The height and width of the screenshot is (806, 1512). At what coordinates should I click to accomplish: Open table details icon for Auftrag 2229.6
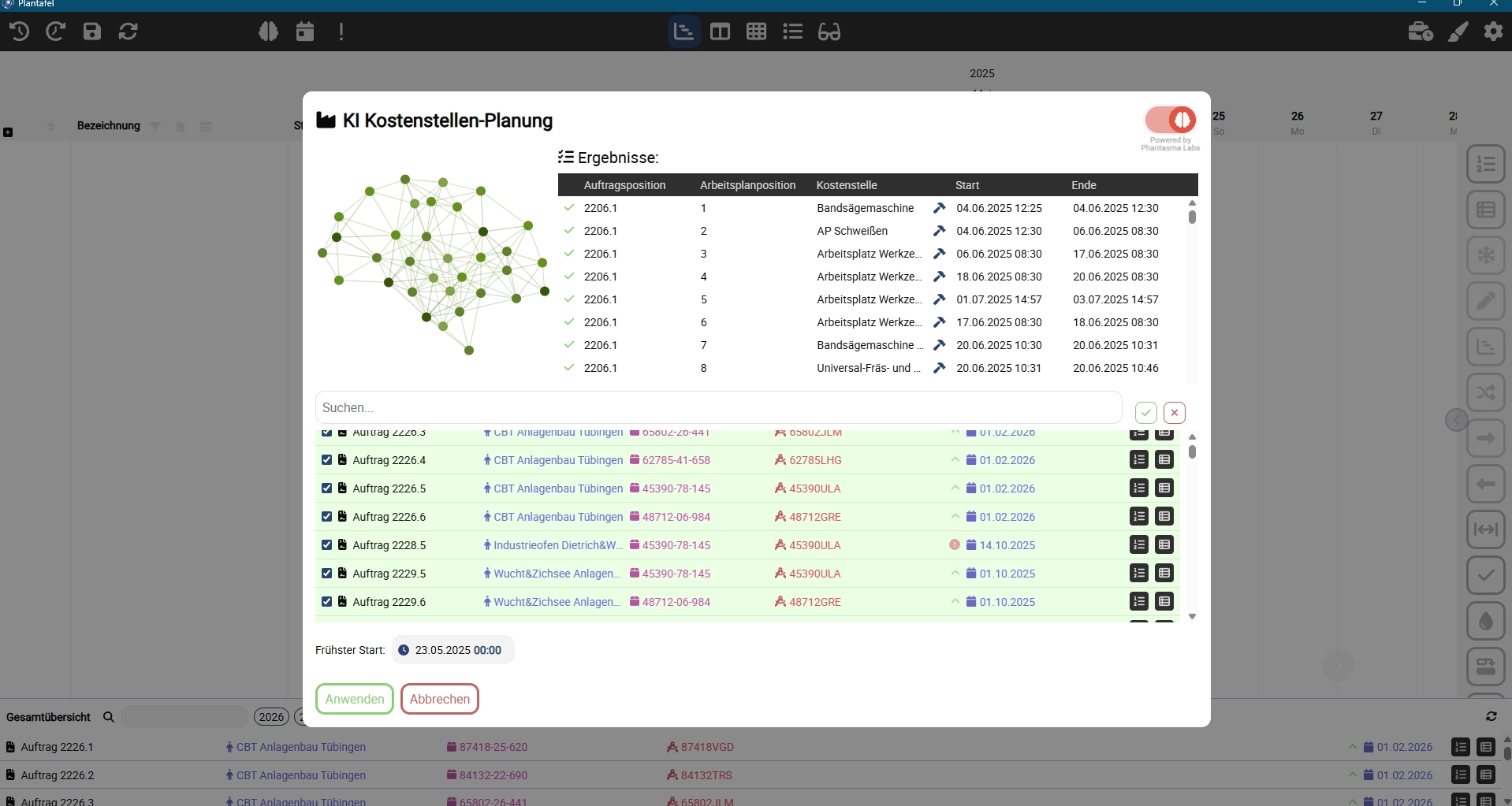(x=1164, y=602)
